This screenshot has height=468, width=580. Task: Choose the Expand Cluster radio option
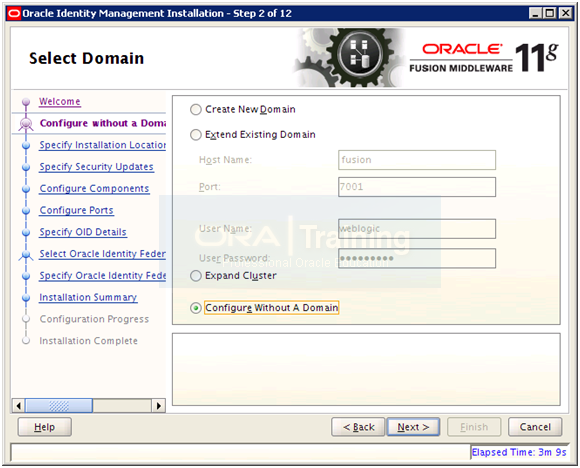[x=196, y=276]
